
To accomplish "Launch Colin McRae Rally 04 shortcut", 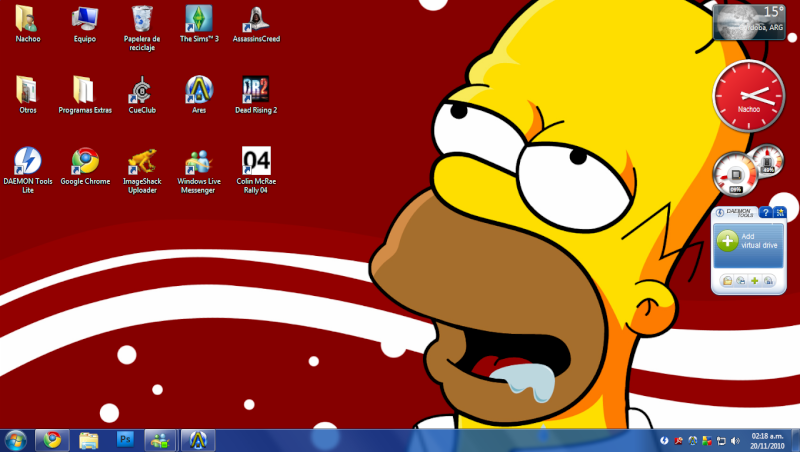I will 256,170.
